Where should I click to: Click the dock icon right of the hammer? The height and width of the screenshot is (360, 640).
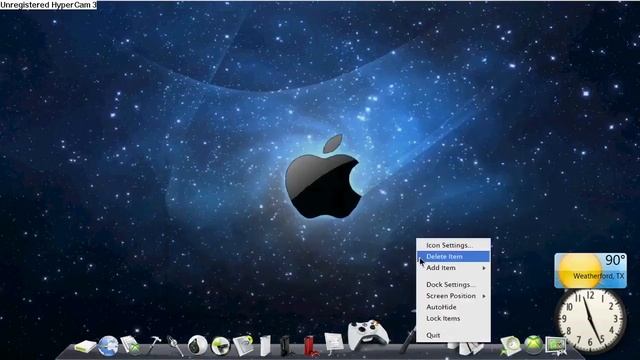point(176,346)
